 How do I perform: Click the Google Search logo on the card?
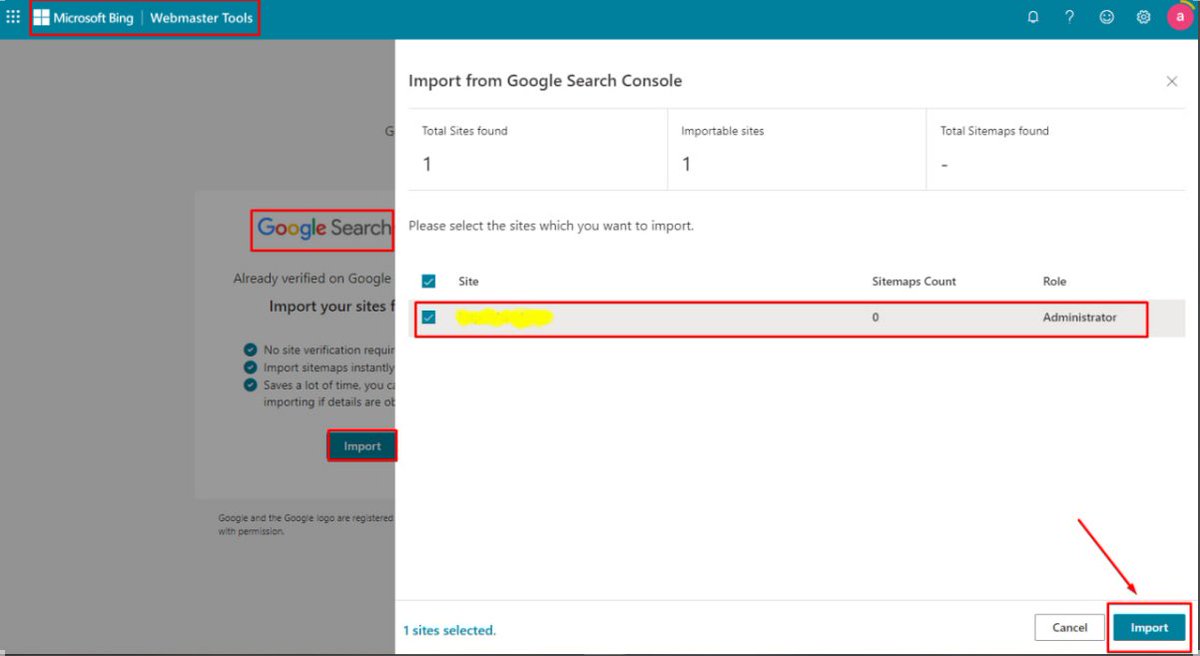[324, 228]
